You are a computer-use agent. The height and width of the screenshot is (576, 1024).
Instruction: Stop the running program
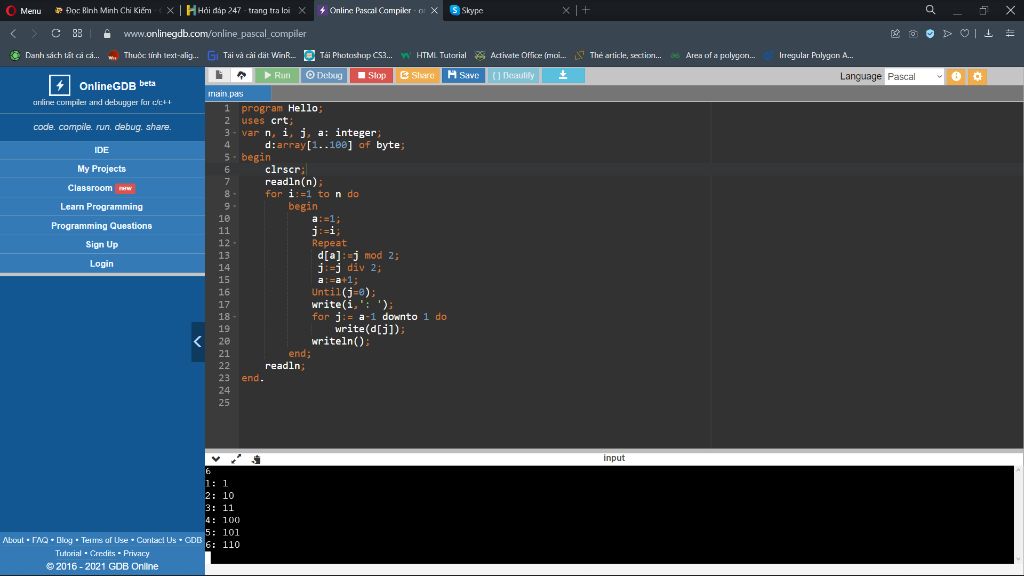coord(372,75)
